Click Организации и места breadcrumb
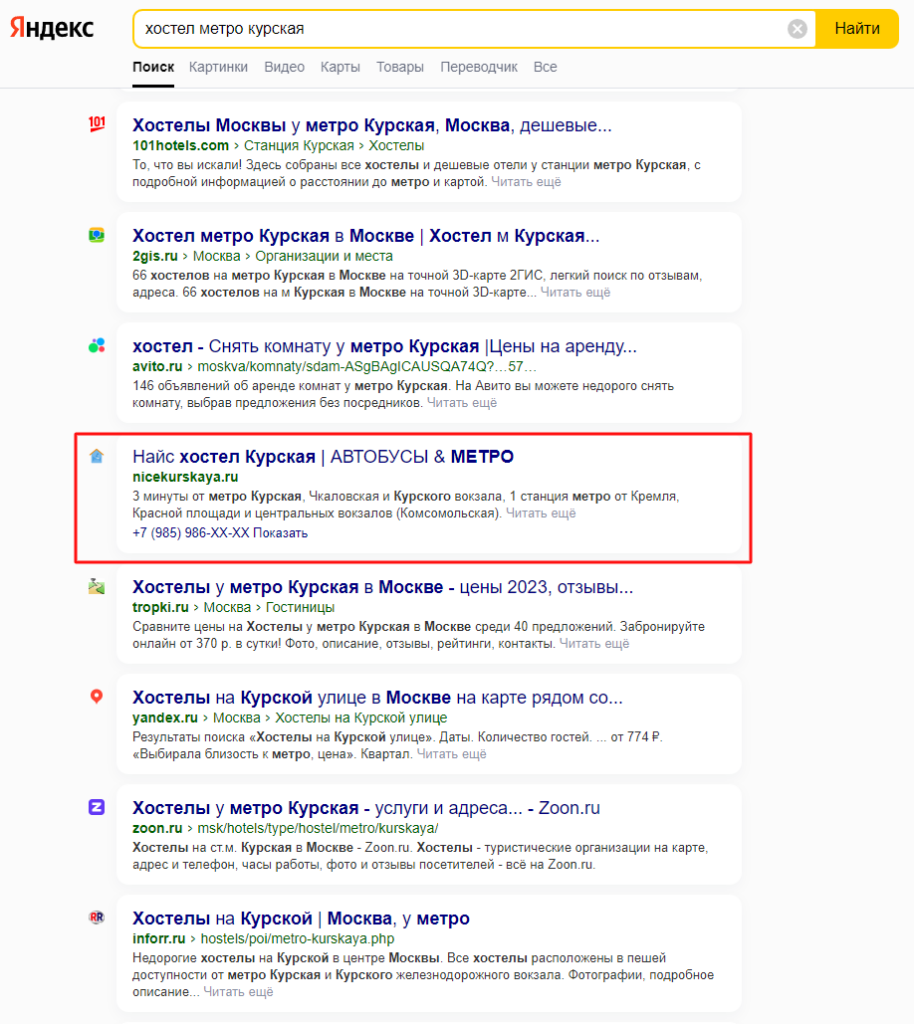The image size is (914, 1024). click(324, 256)
